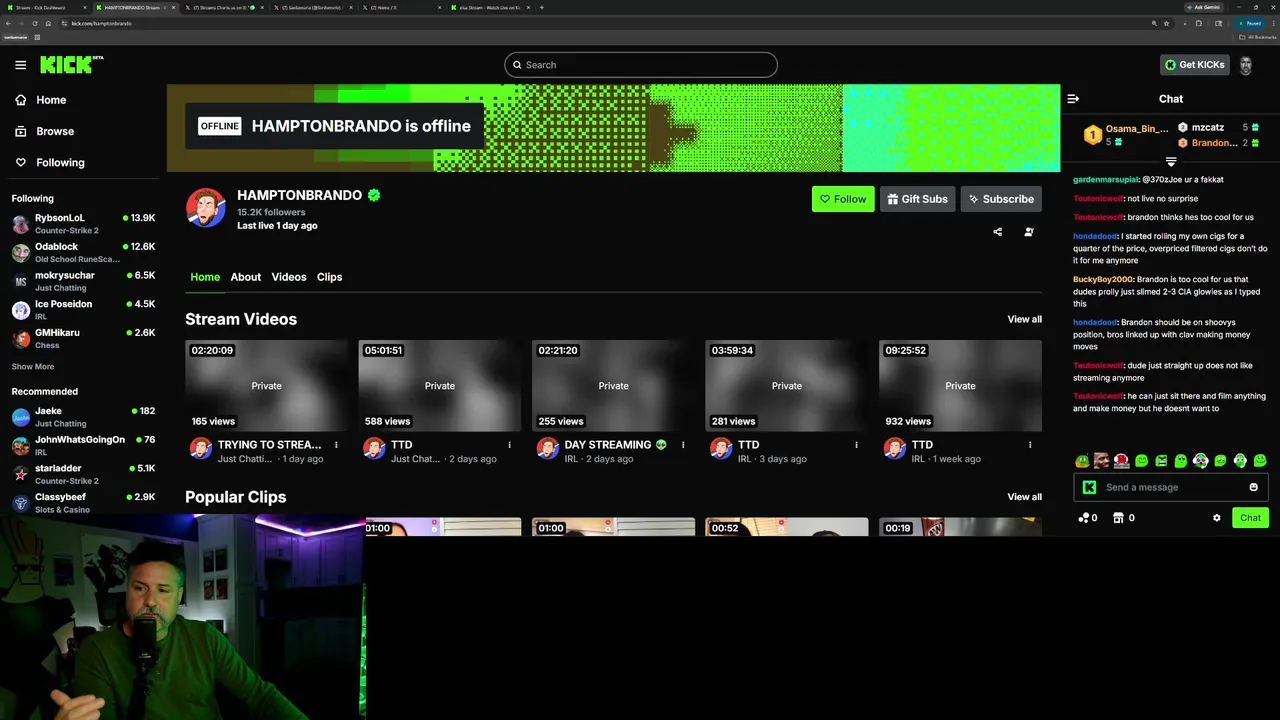View all Stream Videos
Image resolution: width=1280 pixels, height=720 pixels.
1024,319
